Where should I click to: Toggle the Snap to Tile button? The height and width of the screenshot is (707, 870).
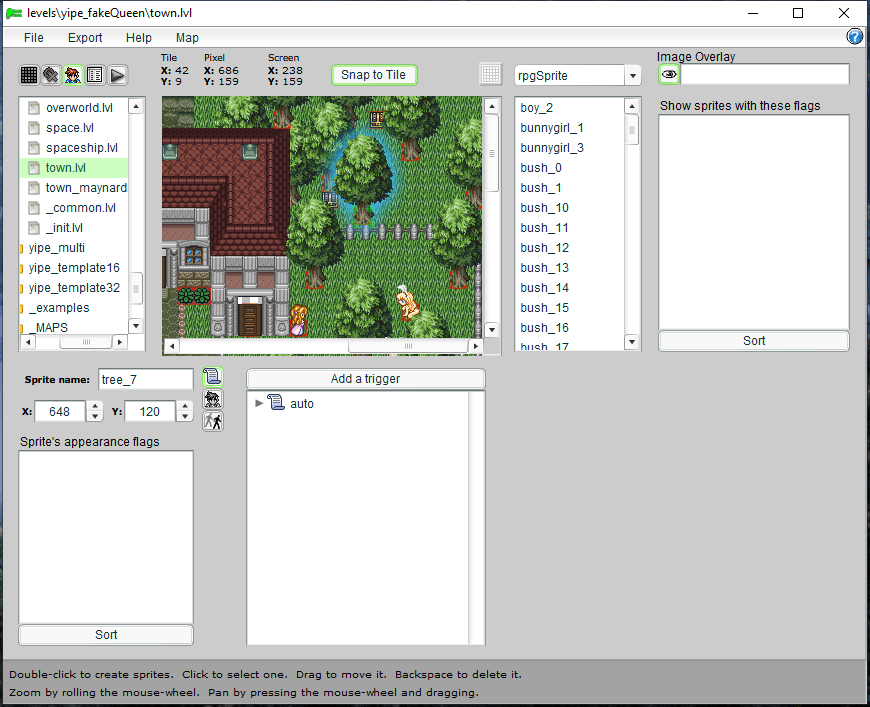click(373, 75)
